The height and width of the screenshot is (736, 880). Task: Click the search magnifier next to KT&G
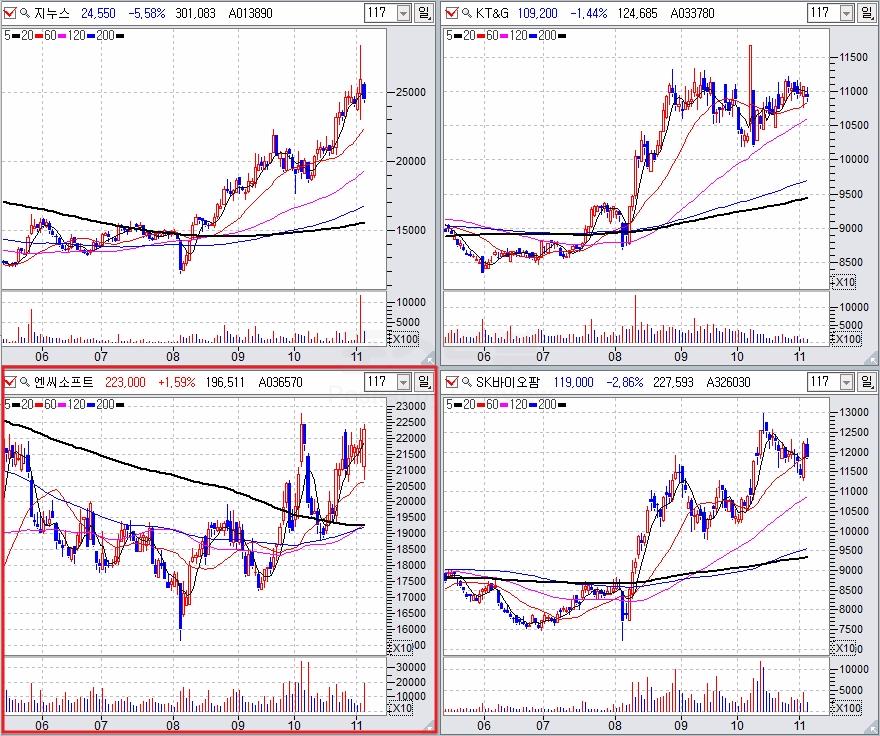click(x=465, y=13)
